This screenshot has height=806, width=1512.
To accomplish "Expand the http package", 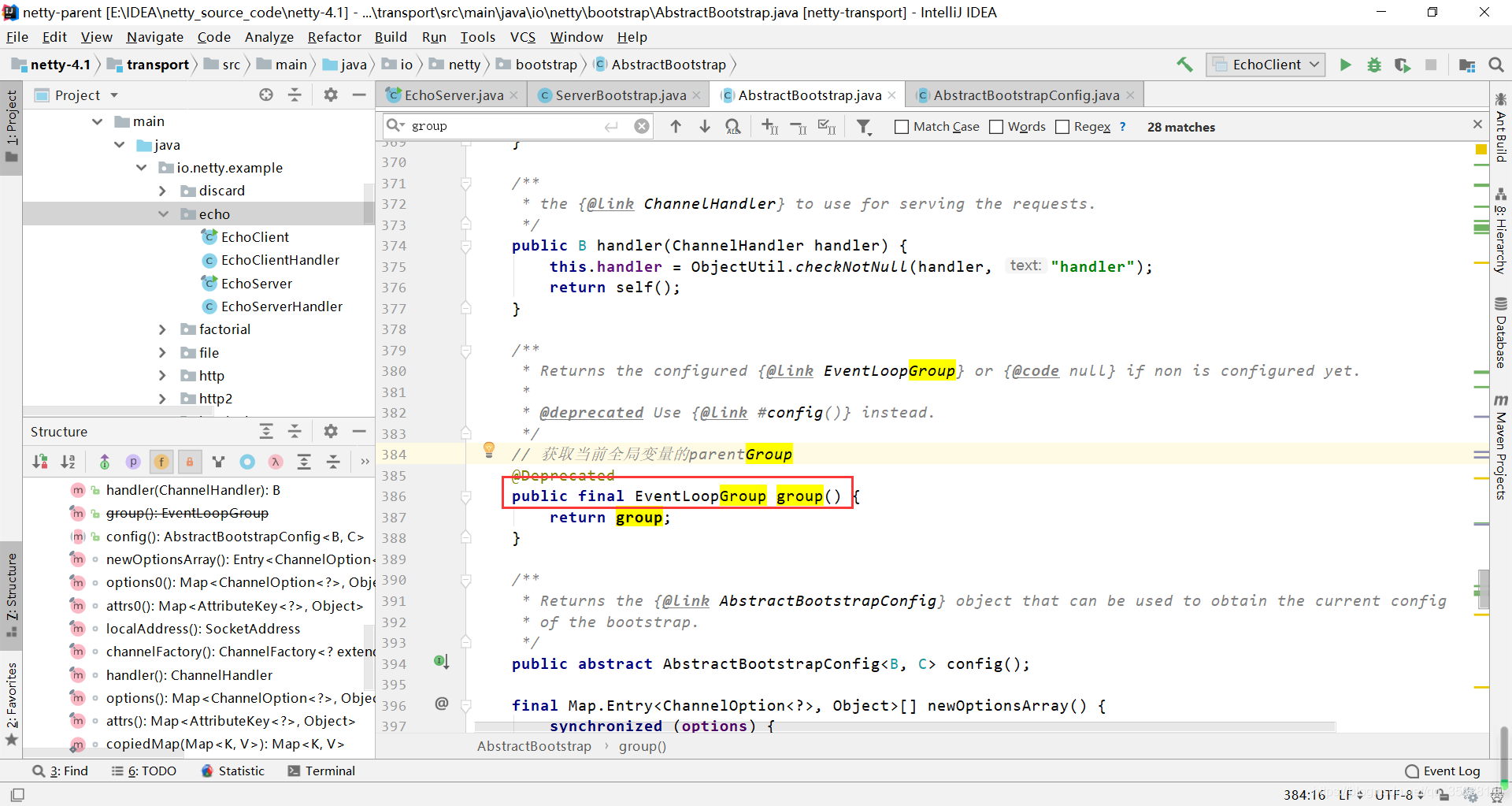I will pyautogui.click(x=163, y=376).
